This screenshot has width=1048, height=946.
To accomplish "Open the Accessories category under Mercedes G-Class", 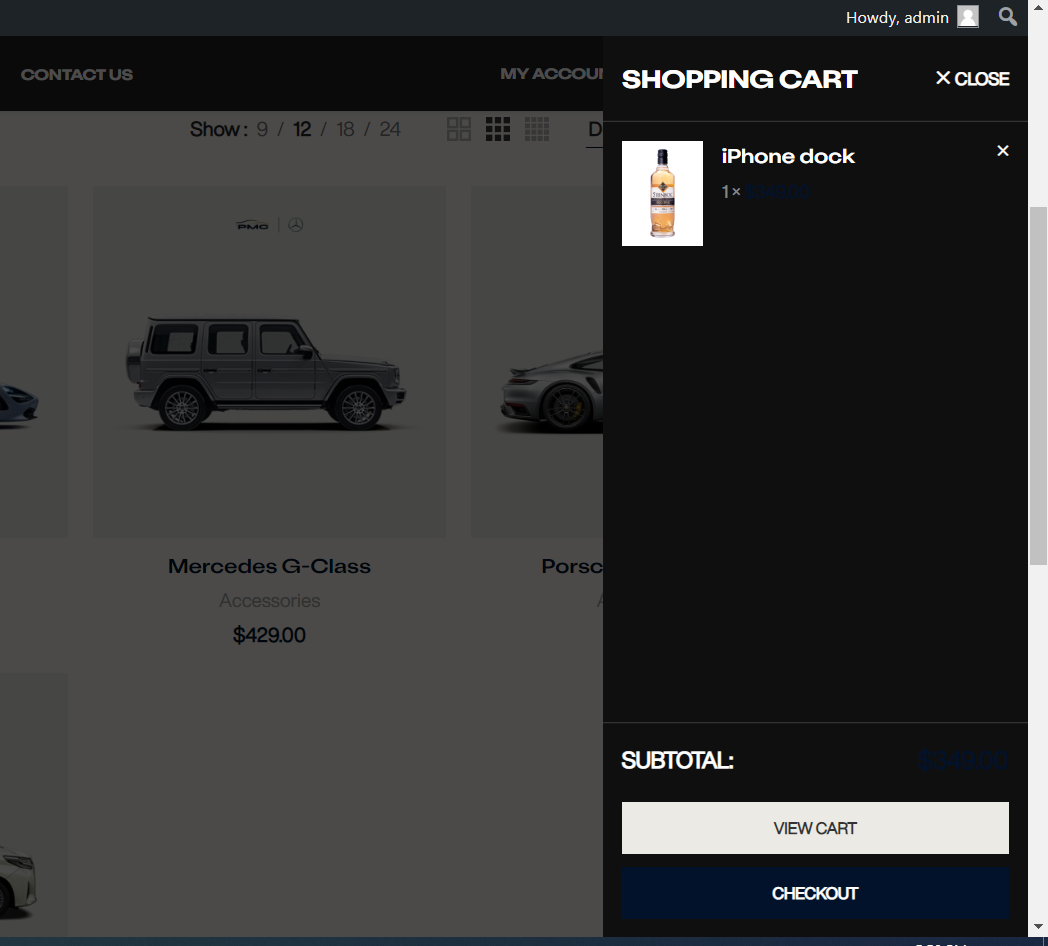I will pos(269,600).
